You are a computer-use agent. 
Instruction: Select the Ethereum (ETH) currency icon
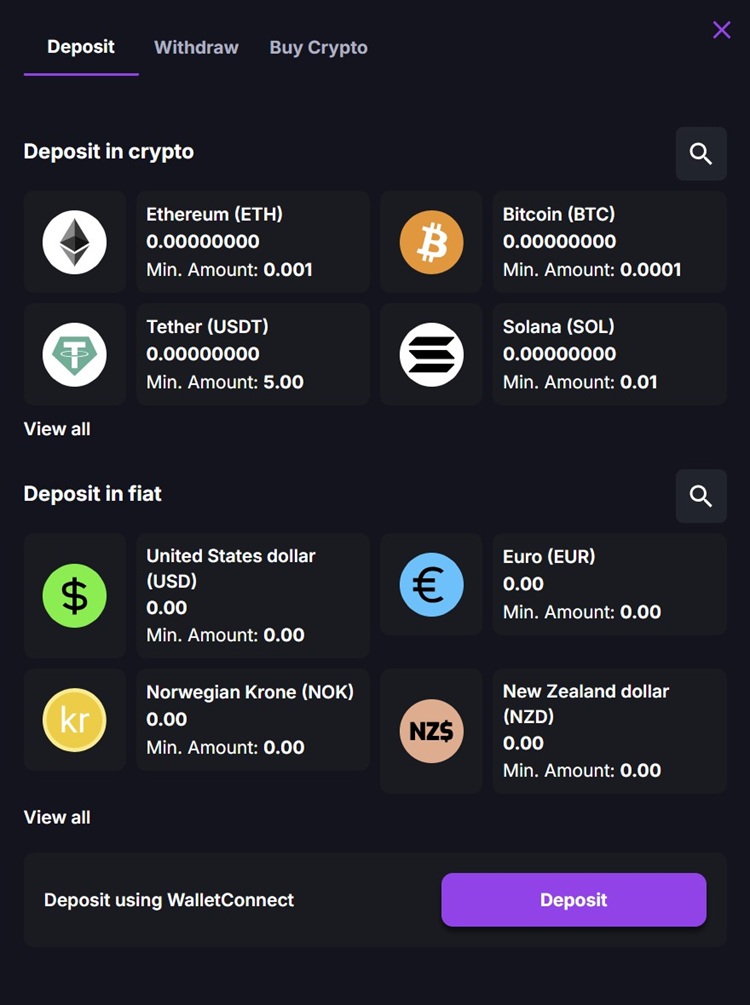click(x=74, y=241)
